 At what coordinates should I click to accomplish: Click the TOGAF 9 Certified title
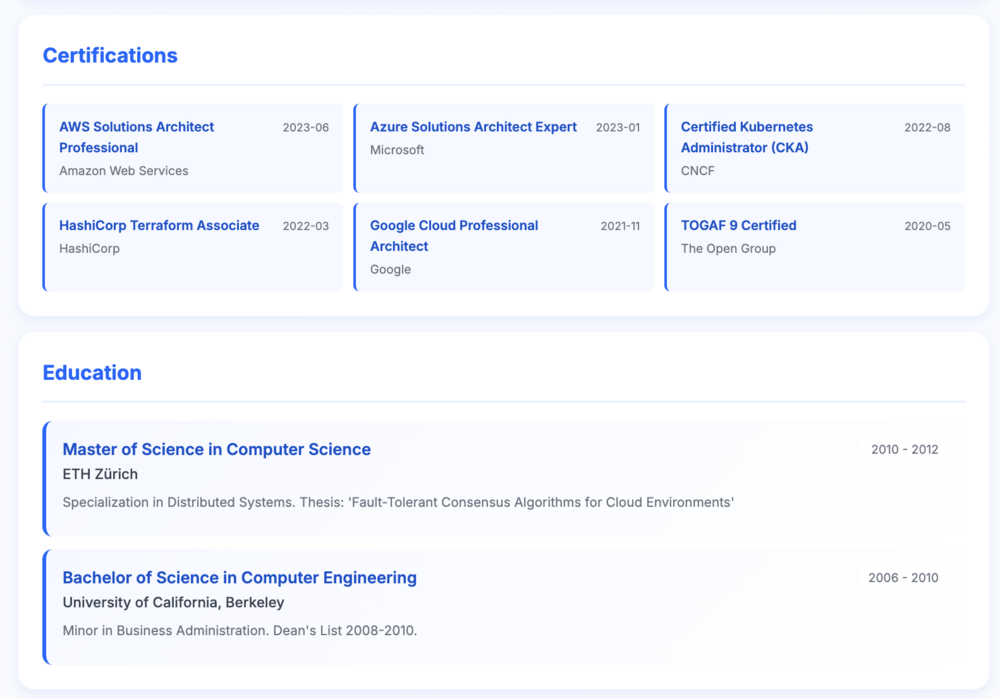click(739, 225)
